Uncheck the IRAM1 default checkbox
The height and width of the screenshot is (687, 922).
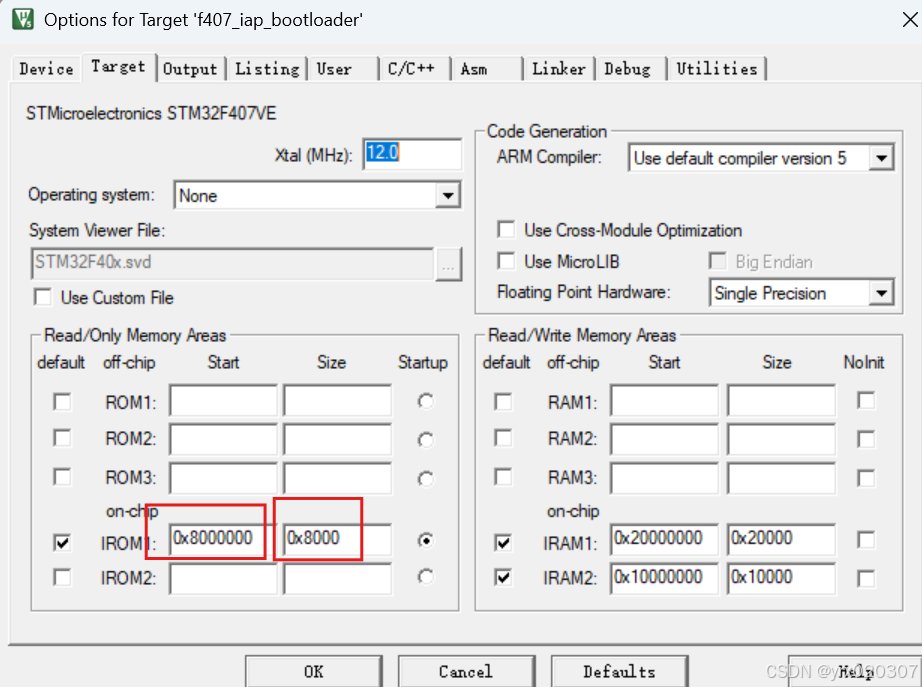[503, 542]
